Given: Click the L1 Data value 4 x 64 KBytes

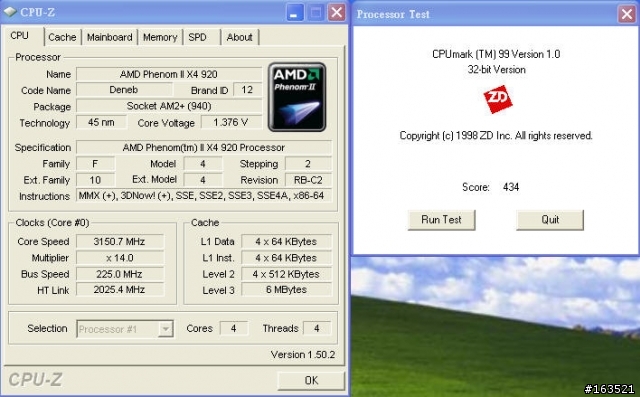Looking at the screenshot, I should click(286, 242).
